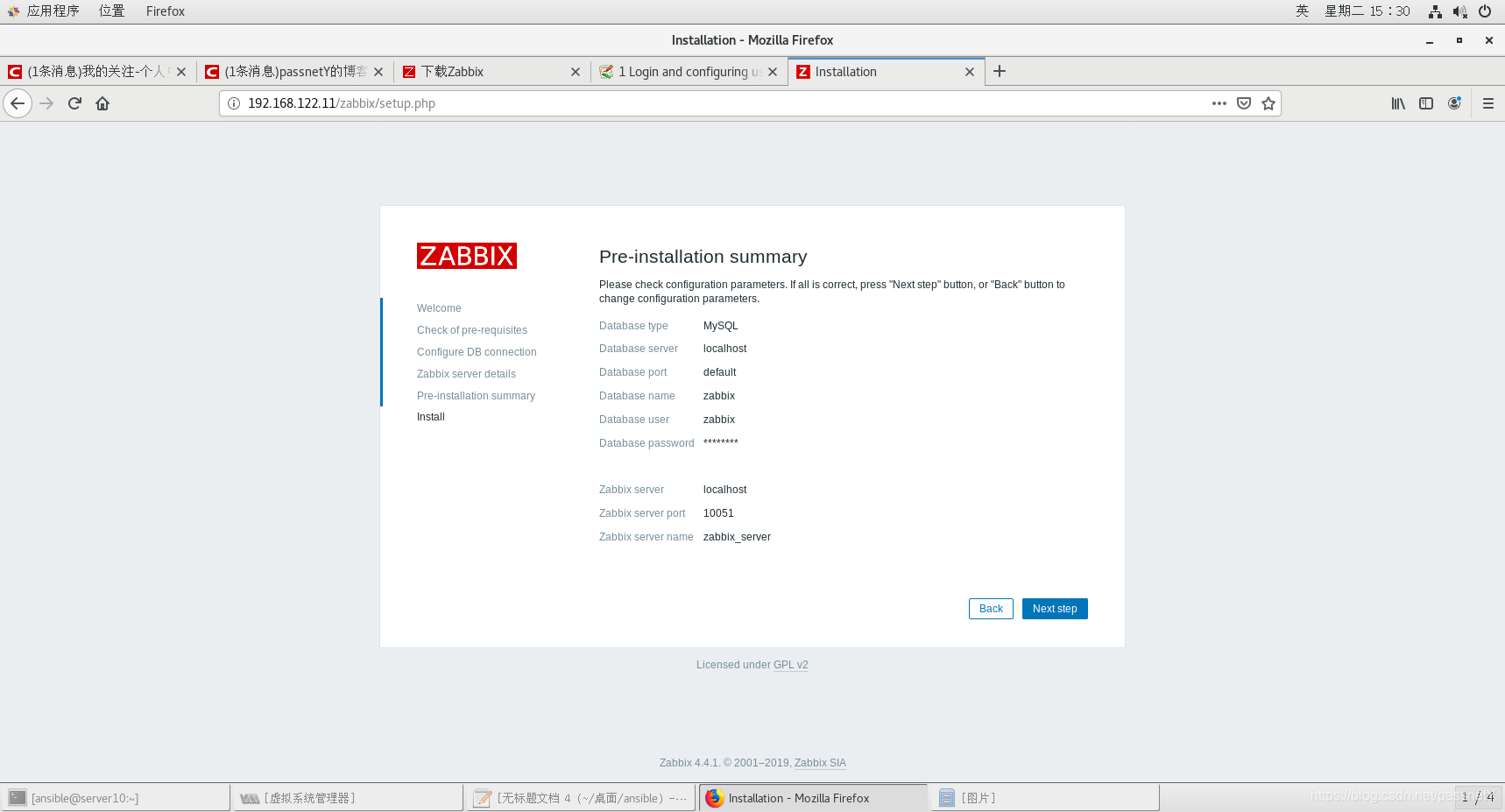Screen dimensions: 1505x812
Task: Click the Next step button
Action: 1055,609
